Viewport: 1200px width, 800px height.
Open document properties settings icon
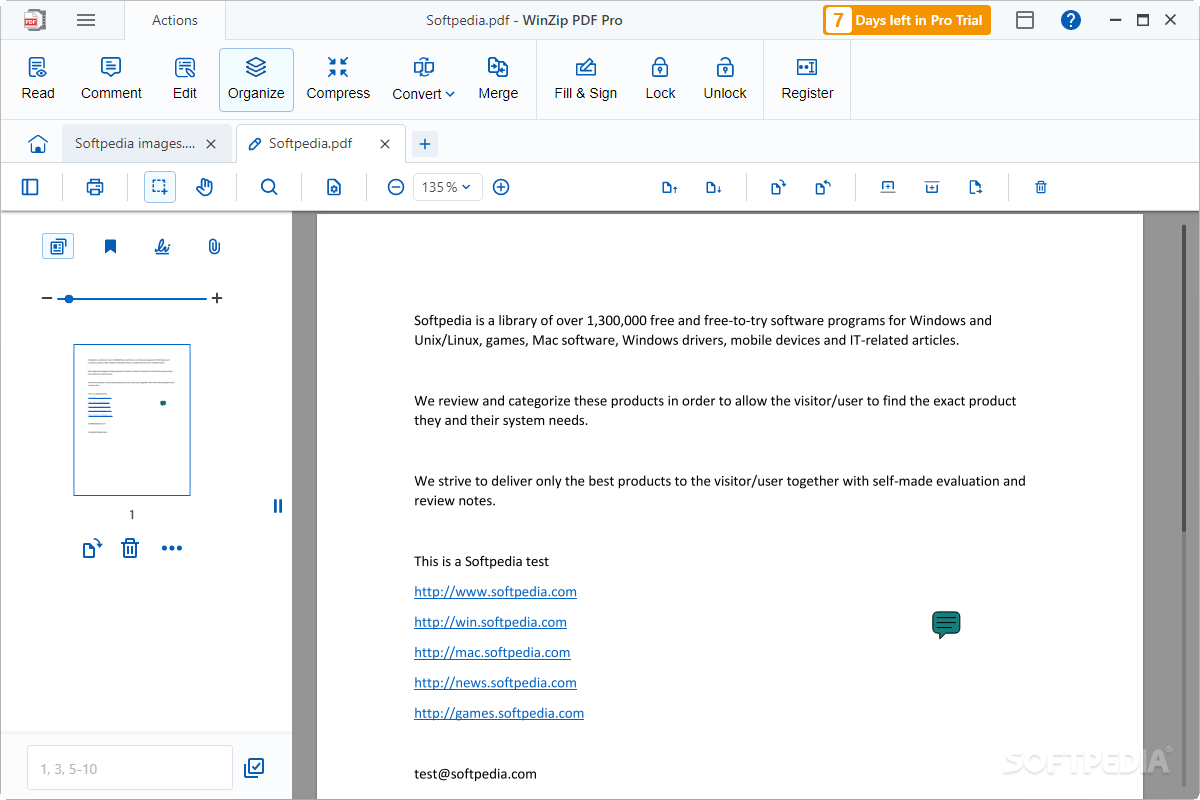pyautogui.click(x=334, y=187)
